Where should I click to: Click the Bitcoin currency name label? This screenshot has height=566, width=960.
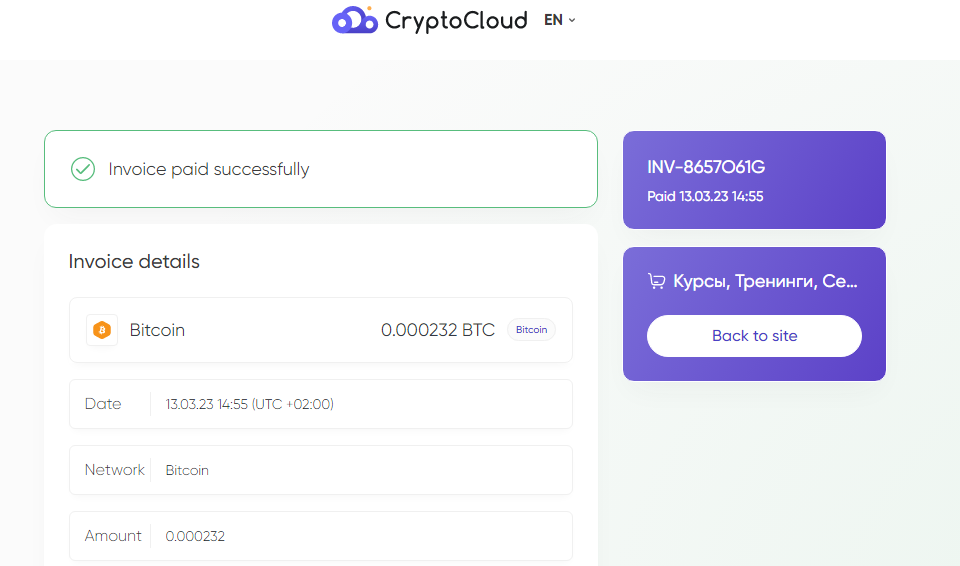pyautogui.click(x=157, y=330)
